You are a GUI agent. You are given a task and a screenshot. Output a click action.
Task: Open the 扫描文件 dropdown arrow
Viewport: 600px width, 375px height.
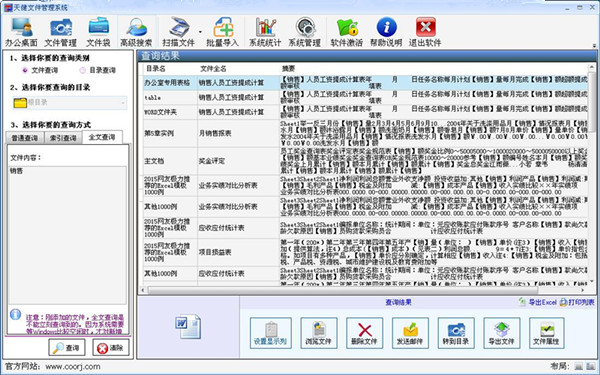click(x=201, y=32)
